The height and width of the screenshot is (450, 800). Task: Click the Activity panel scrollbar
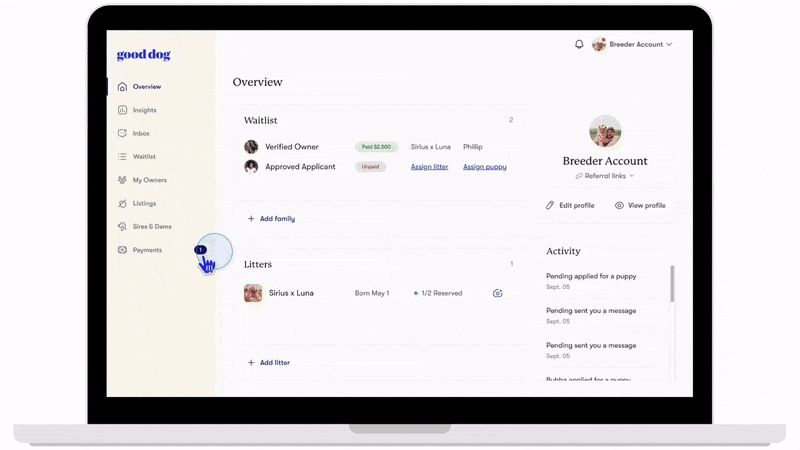coord(672,284)
